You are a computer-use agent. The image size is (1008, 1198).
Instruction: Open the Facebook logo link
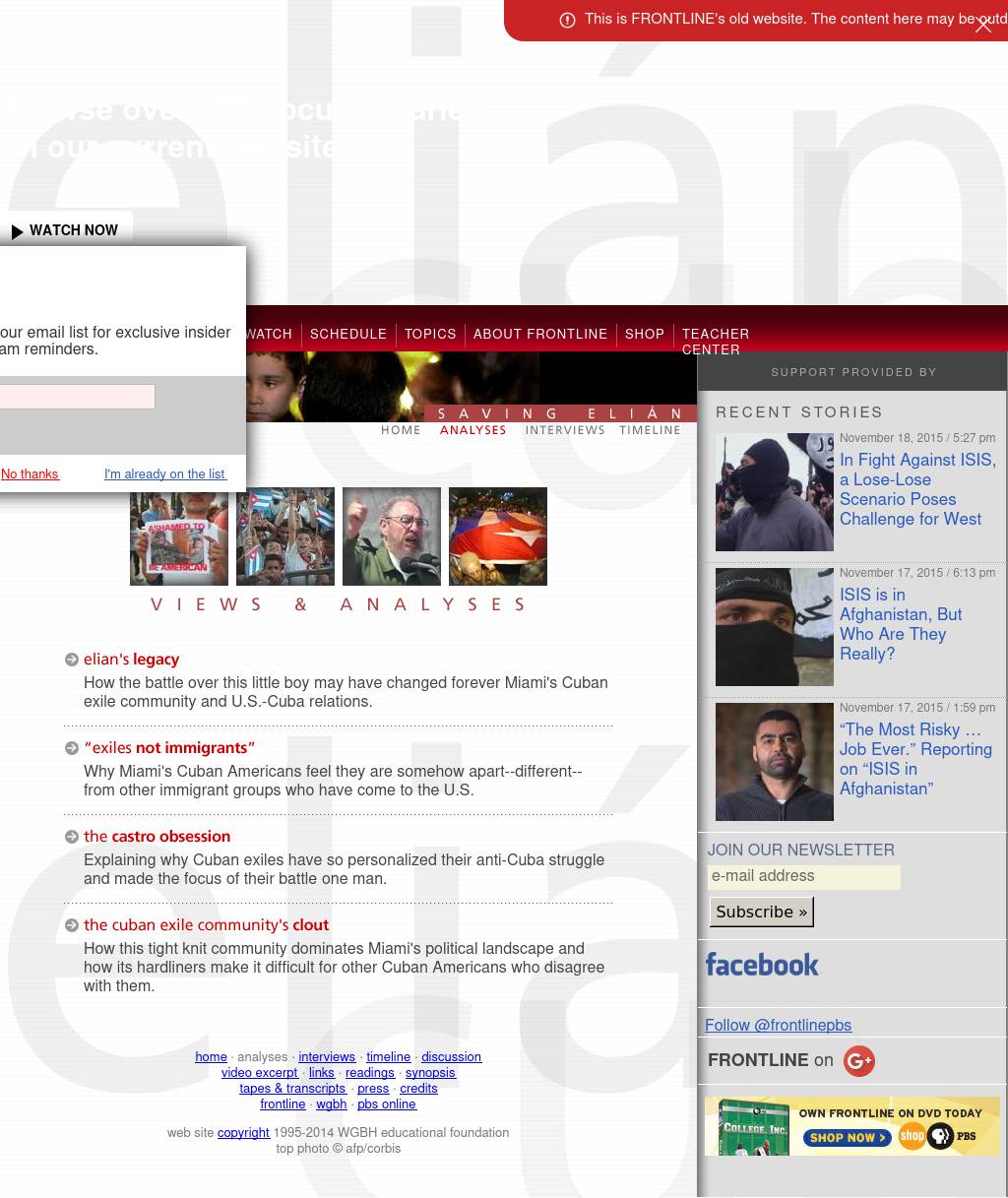pyautogui.click(x=762, y=965)
